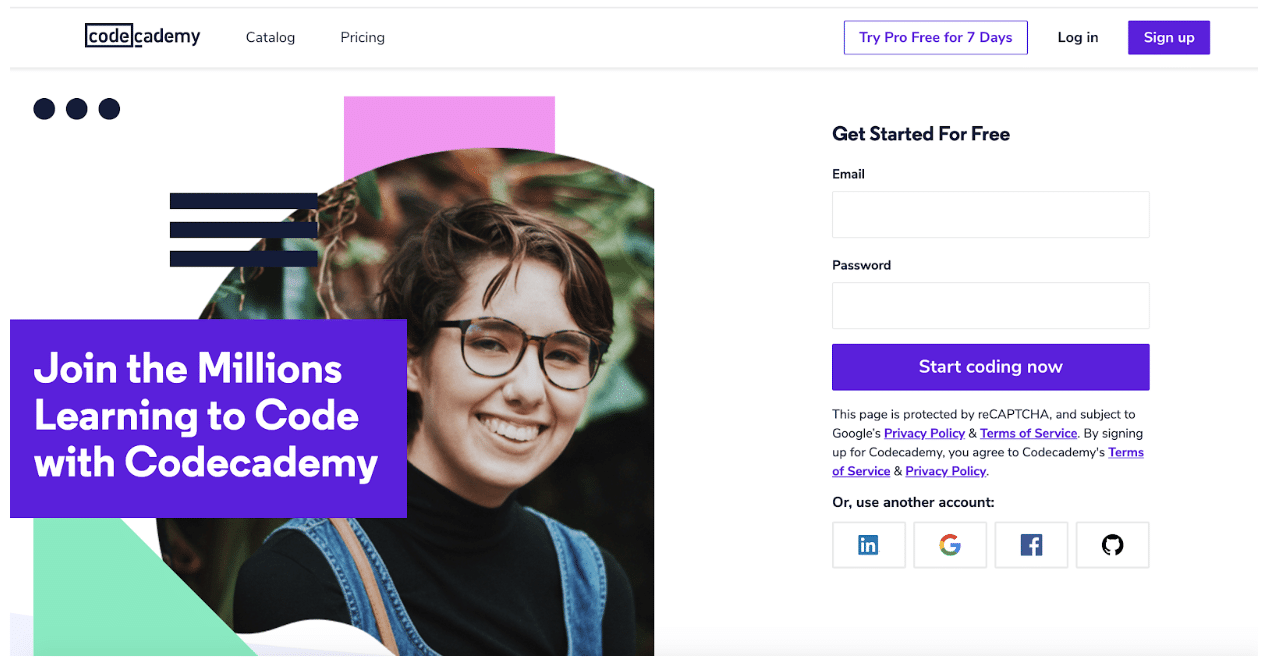Screen dimensions: 1266x658
Task: Click the first dark dot decoration
Action: pos(44,108)
